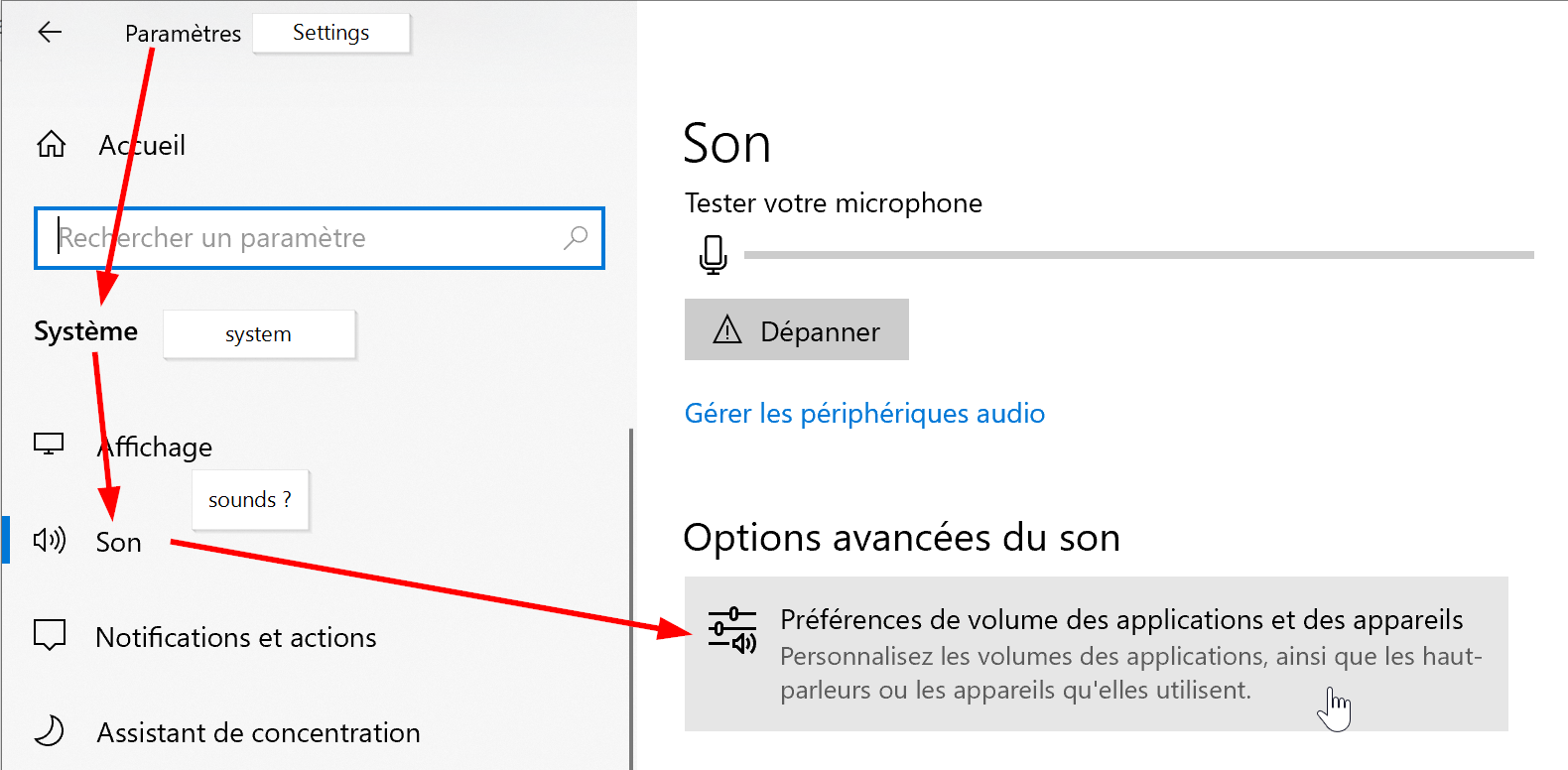Click the volume mixer sliders icon
This screenshot has width=1568, height=770.
732,631
